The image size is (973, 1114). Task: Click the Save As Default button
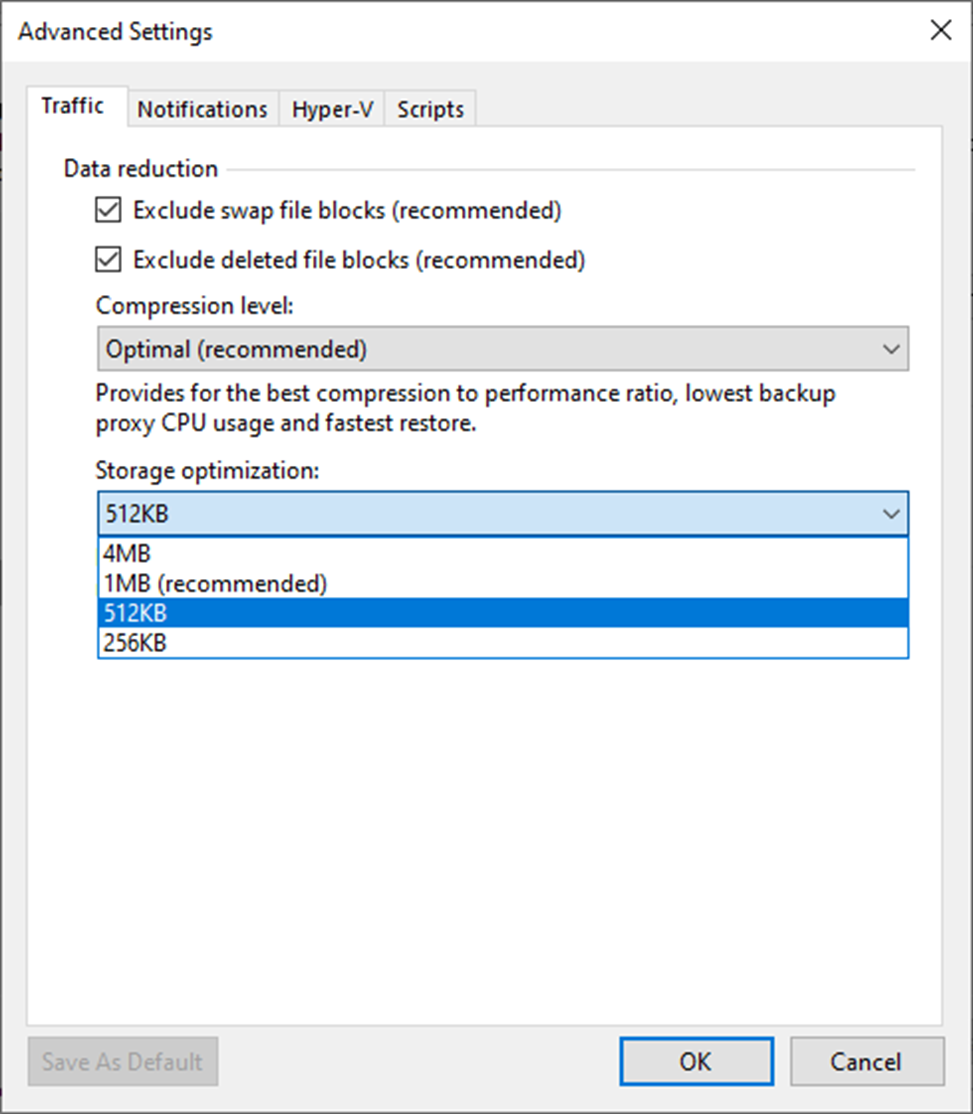(x=123, y=1061)
